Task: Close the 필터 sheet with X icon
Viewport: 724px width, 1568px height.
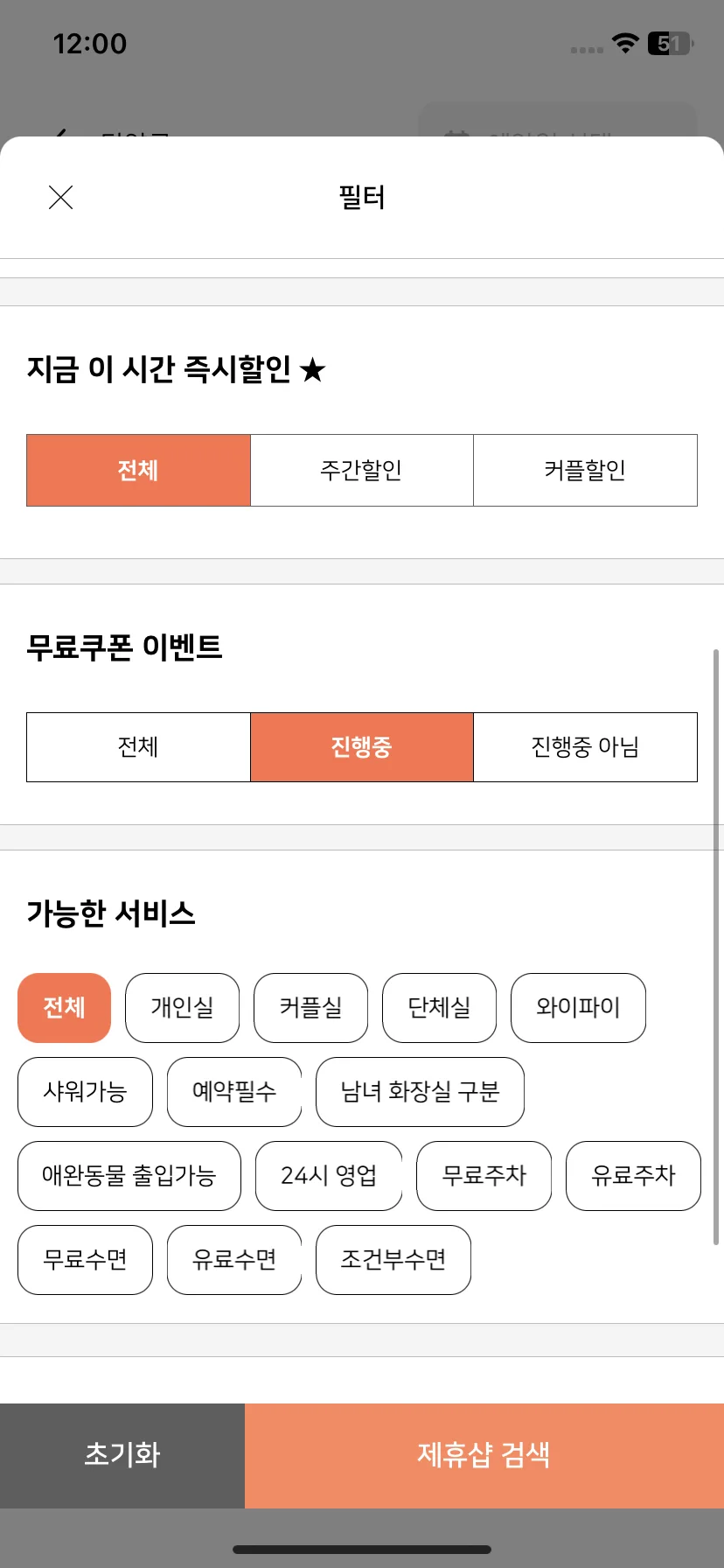Action: (60, 198)
